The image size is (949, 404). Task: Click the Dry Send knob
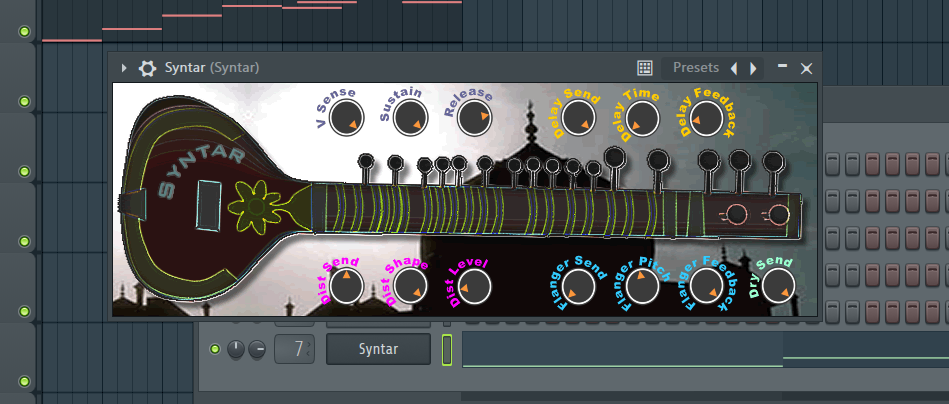click(x=778, y=285)
